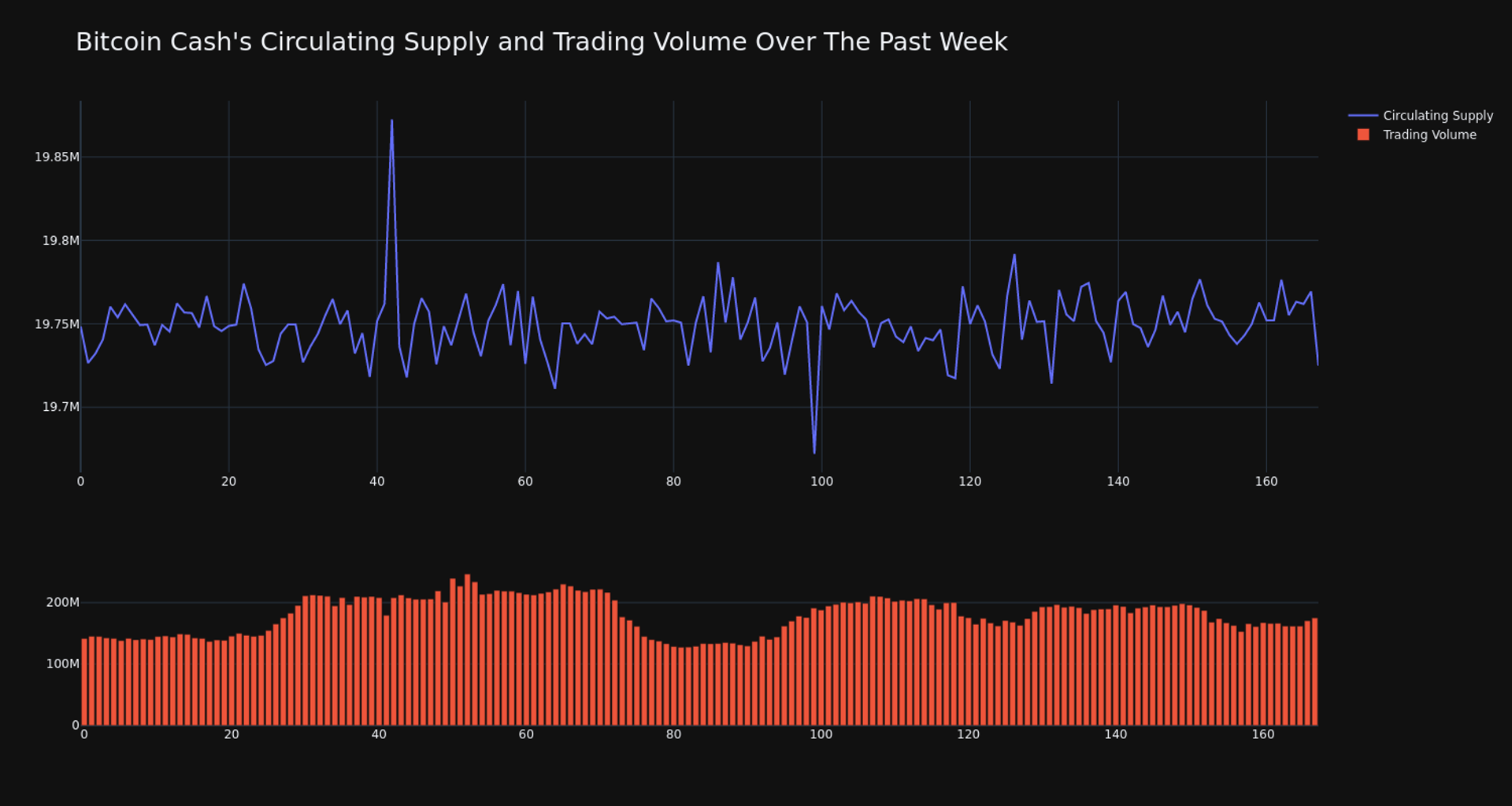Click the 19.75M y-axis label
The height and width of the screenshot is (806, 1512).
57,324
